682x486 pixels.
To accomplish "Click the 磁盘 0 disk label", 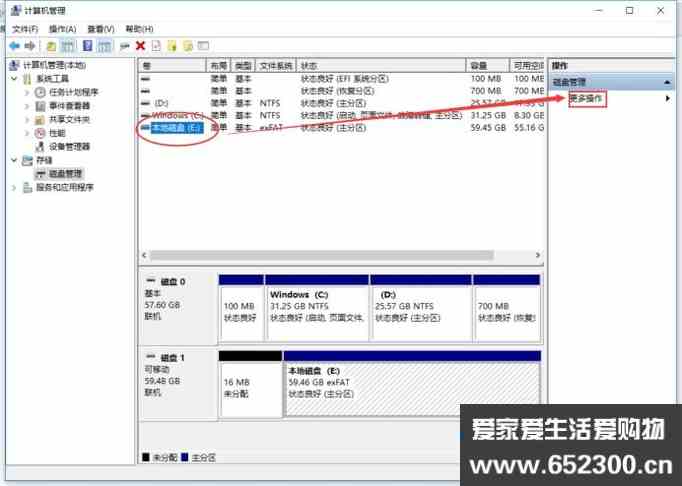I will click(173, 282).
